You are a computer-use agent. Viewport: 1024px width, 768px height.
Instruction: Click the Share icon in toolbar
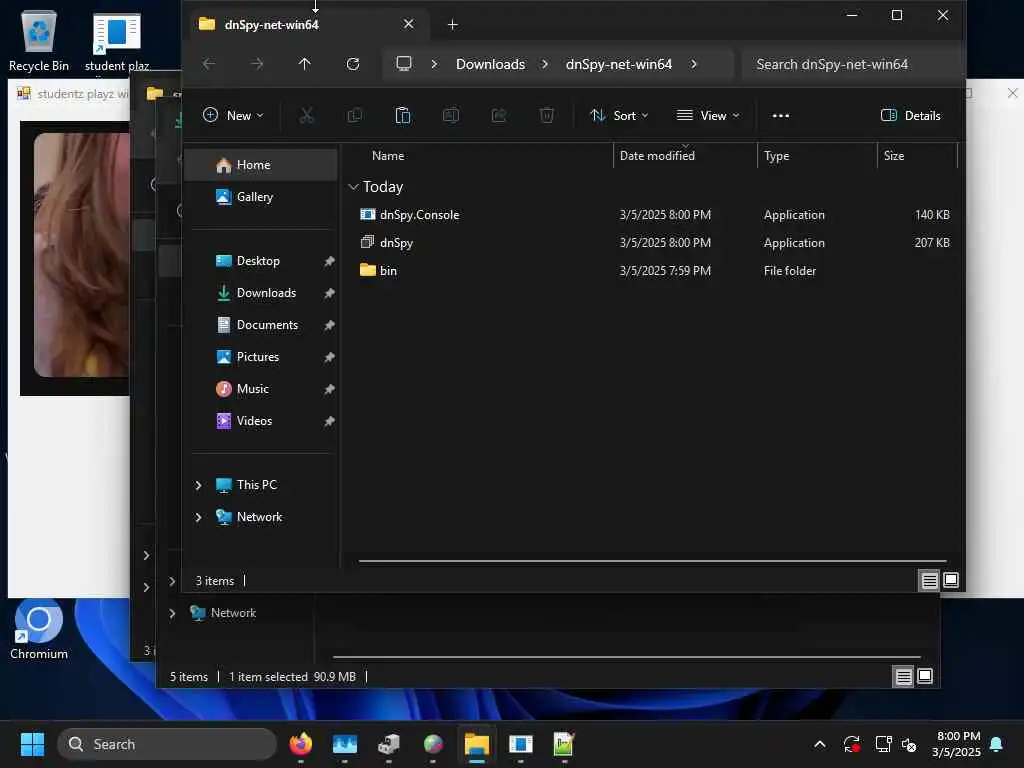click(x=499, y=116)
